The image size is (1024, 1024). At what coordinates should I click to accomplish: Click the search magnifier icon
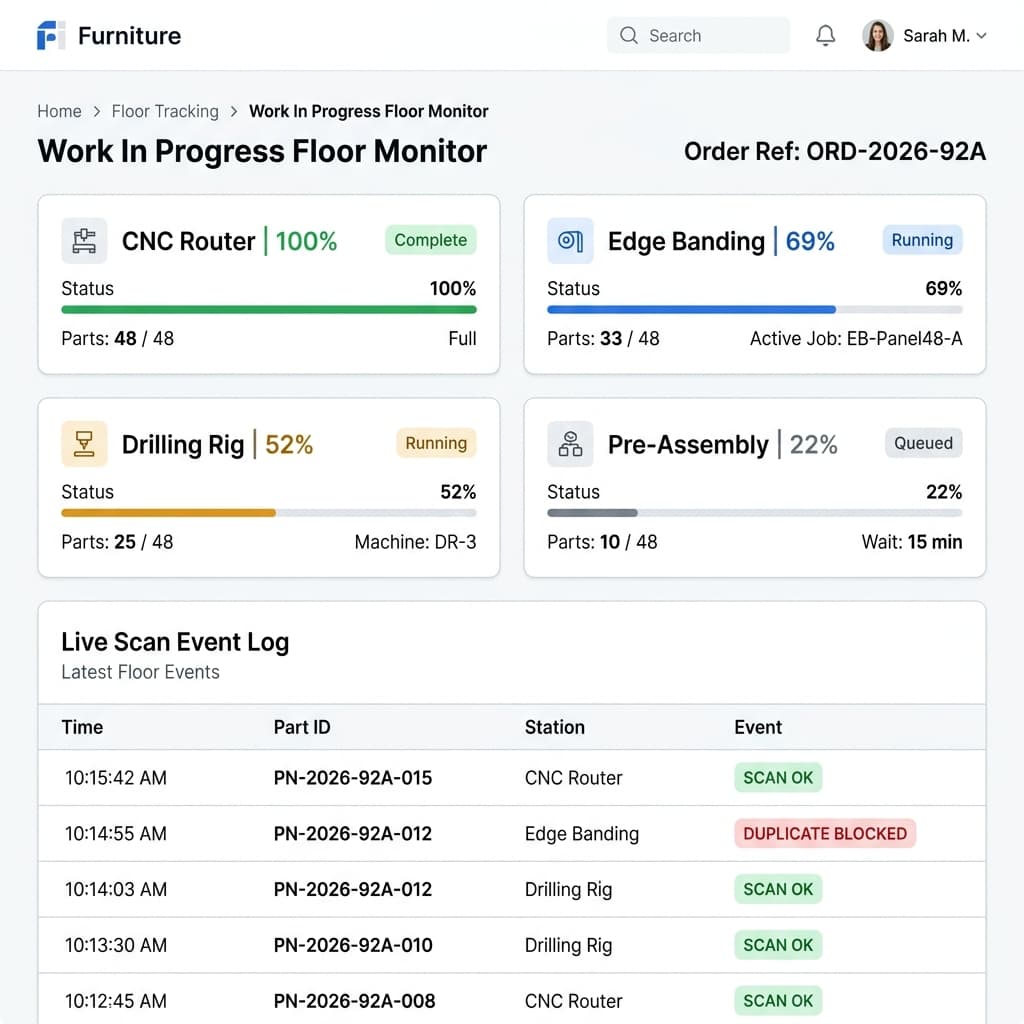(x=628, y=35)
